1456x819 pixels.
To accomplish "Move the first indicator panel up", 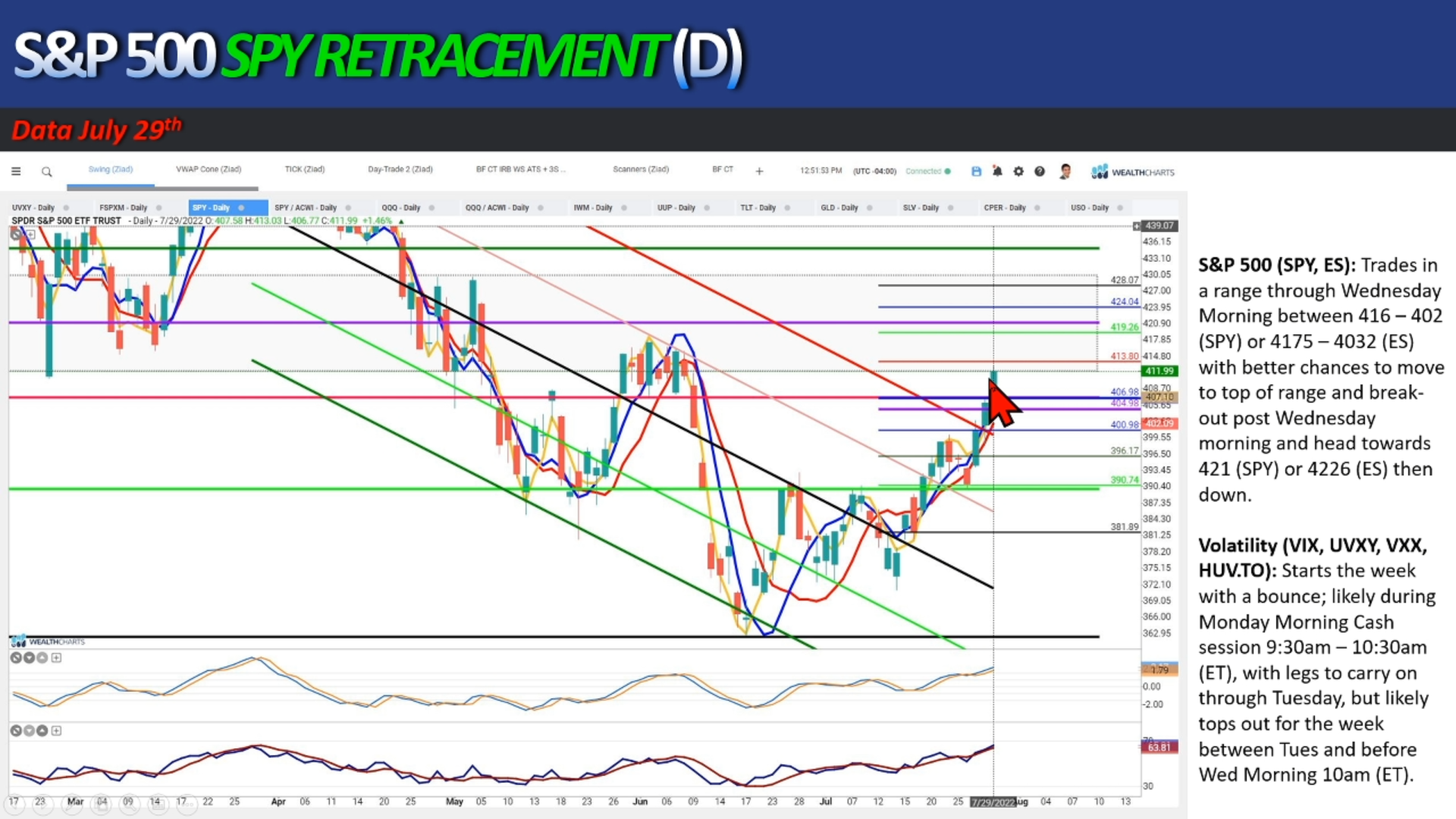I will 42,657.
